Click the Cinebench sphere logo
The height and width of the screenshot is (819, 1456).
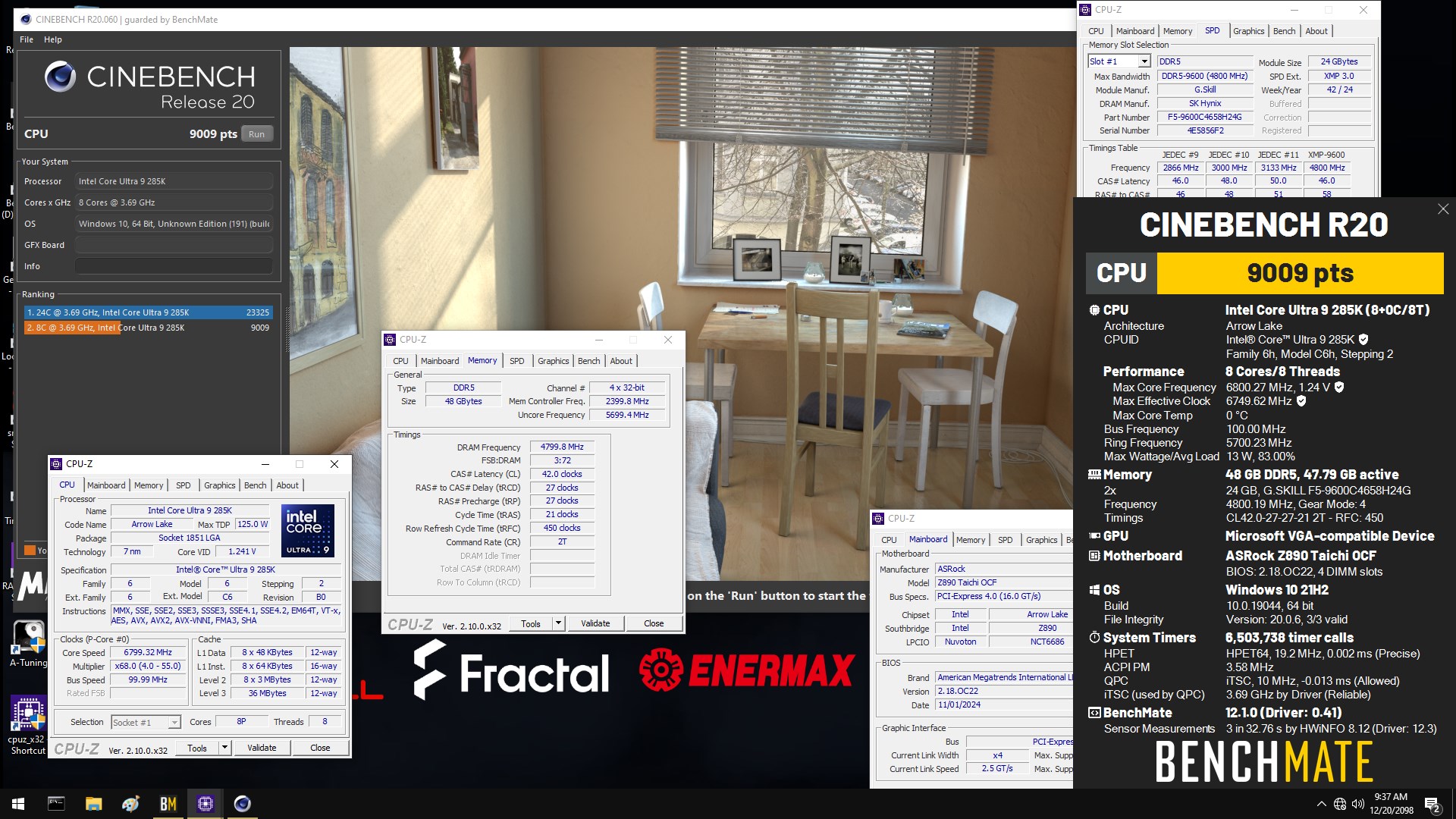60,77
